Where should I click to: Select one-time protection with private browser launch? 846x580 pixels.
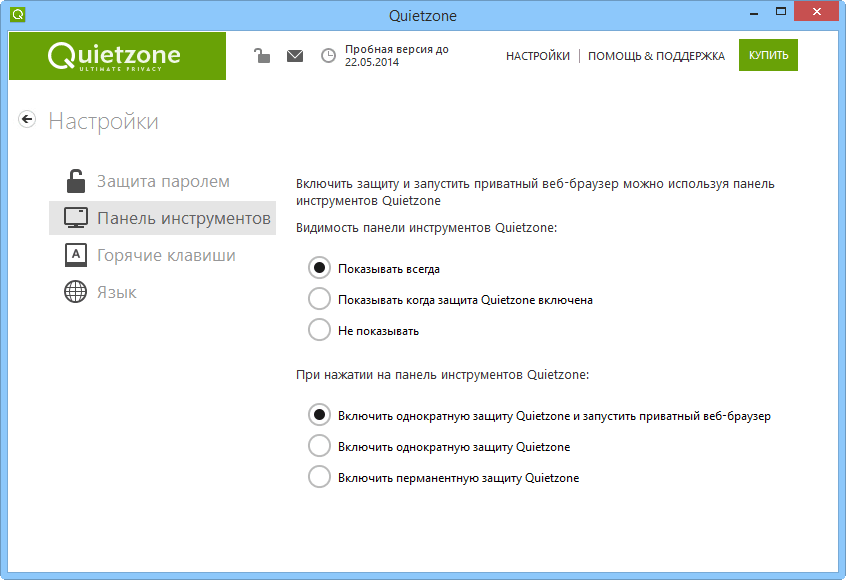click(319, 415)
